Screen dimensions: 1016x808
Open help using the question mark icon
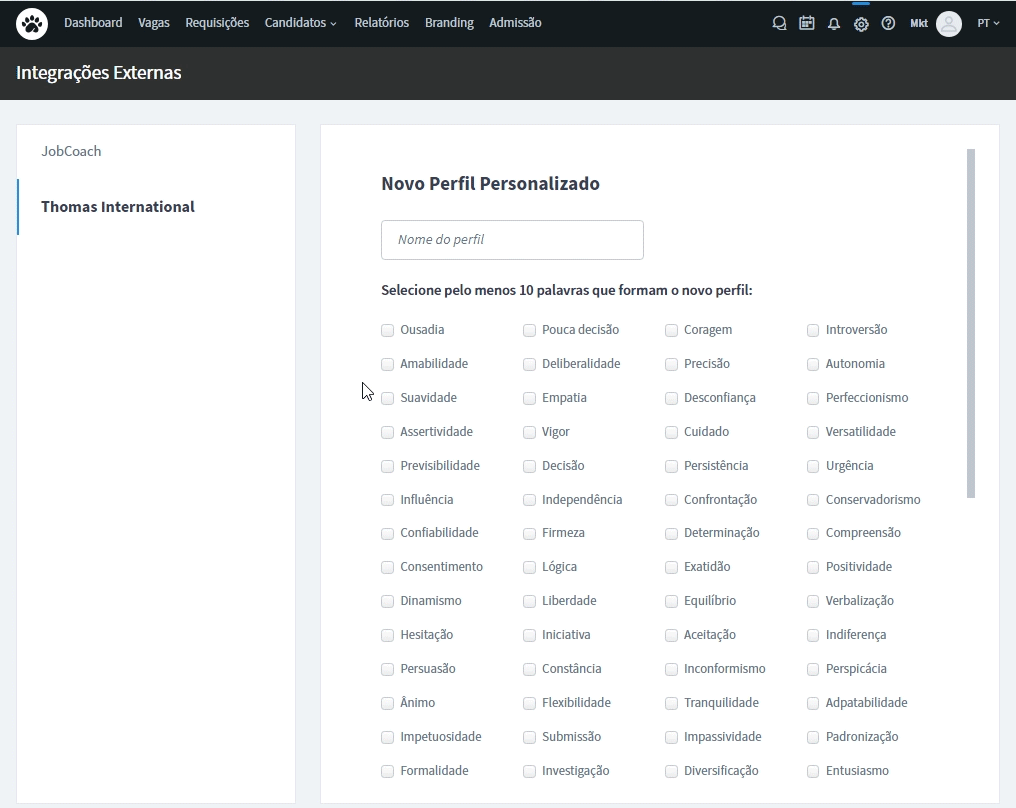(x=888, y=23)
